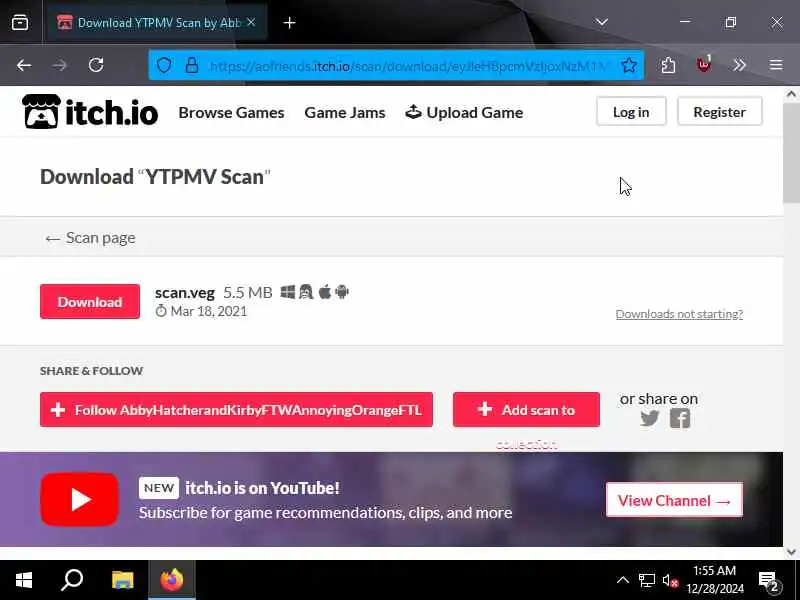Open Browse Games menu item
Viewport: 800px width, 600px height.
[231, 112]
